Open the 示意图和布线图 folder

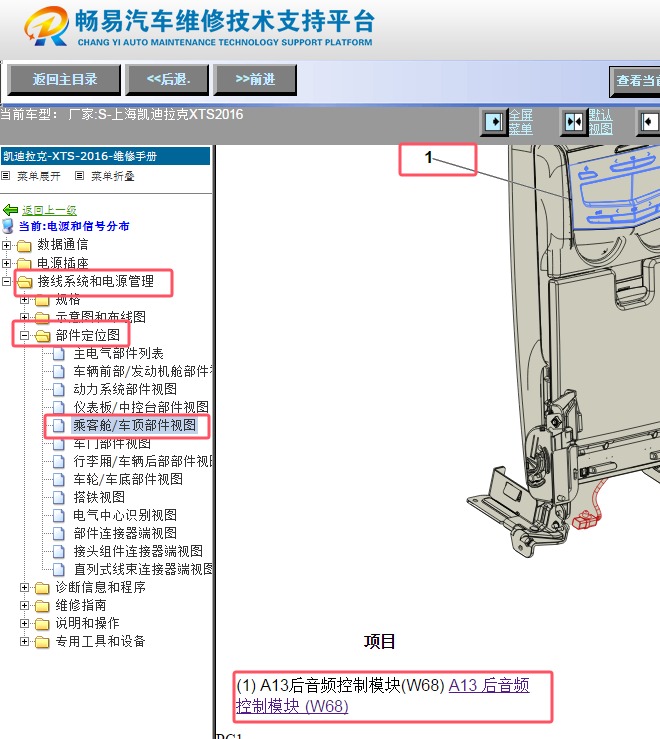click(x=100, y=317)
